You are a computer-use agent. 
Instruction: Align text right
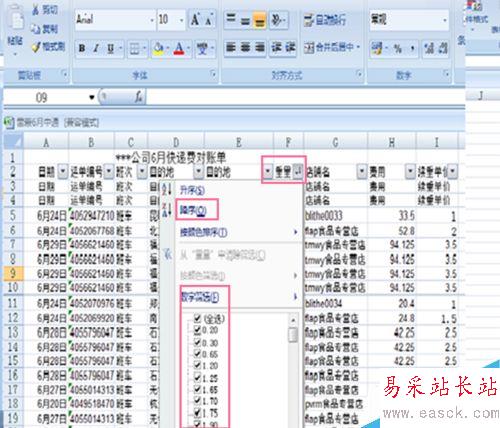260,47
